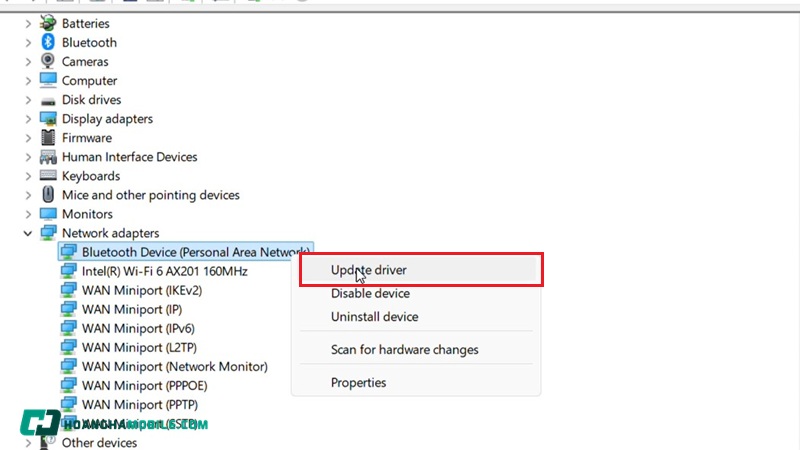Select the Computer category label
This screenshot has height=450, width=800.
[89, 81]
